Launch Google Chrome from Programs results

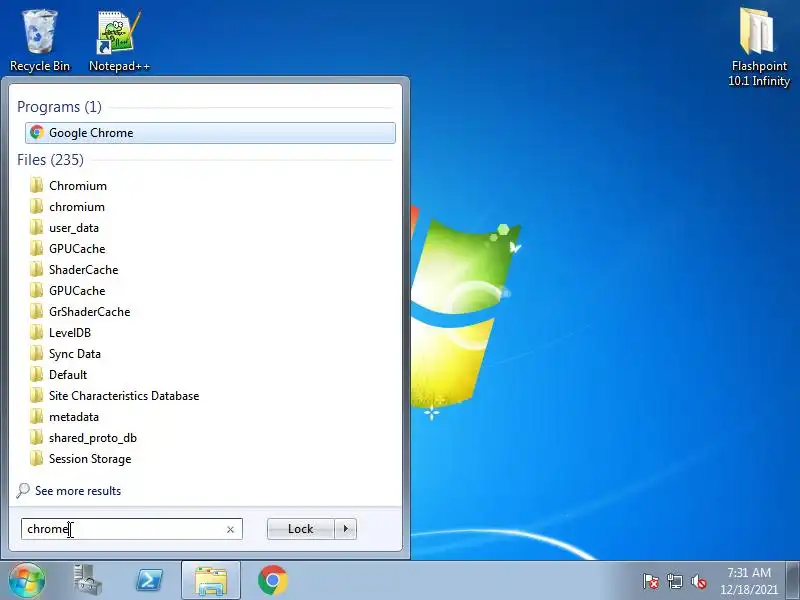pos(210,133)
